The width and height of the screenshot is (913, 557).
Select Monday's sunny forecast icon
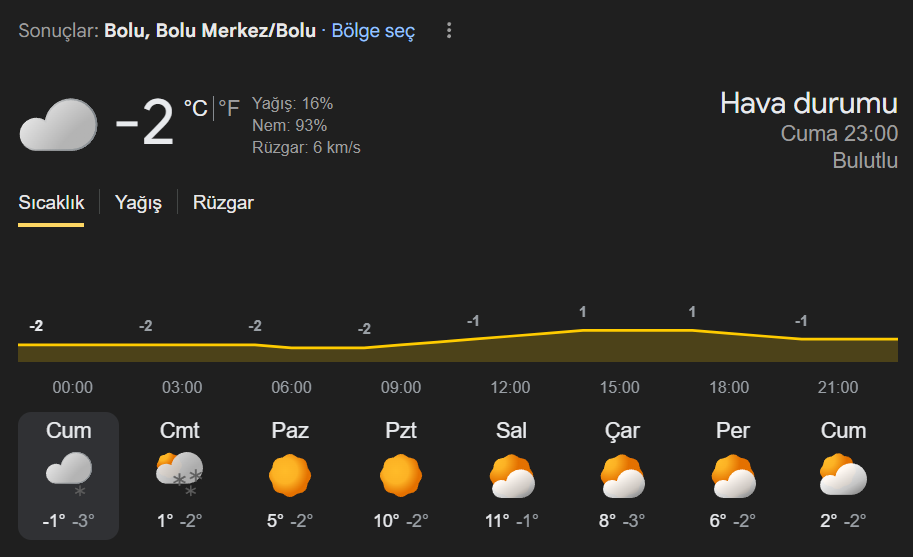pyautogui.click(x=401, y=475)
